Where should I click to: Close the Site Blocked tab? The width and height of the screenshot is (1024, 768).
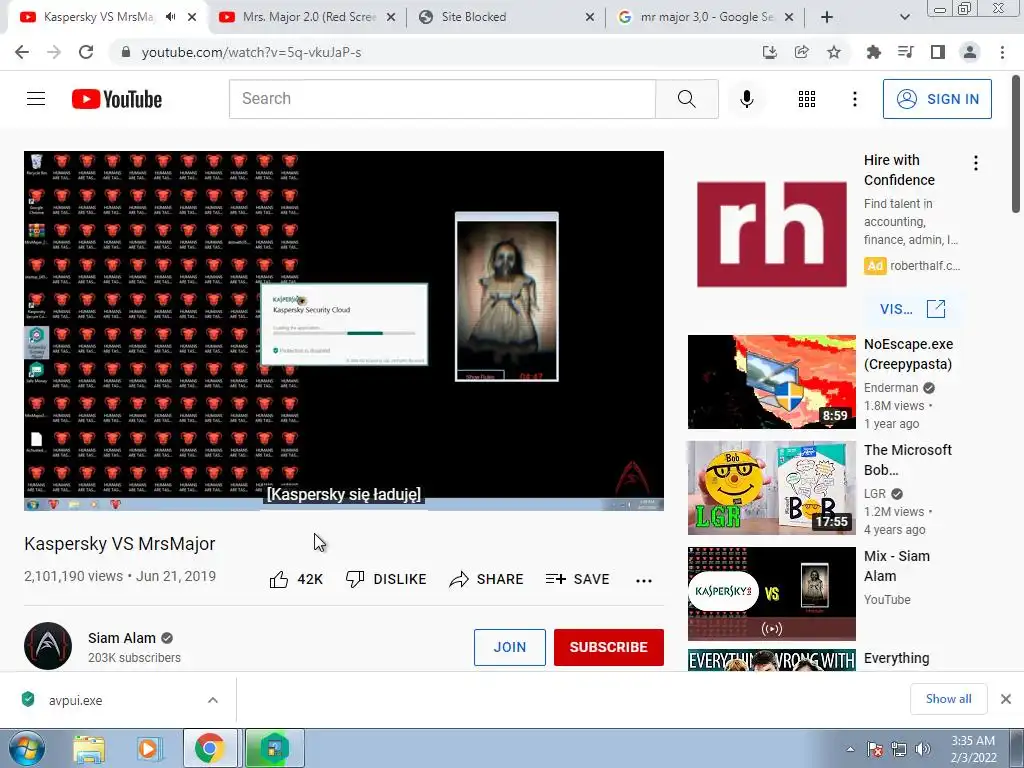[x=590, y=17]
